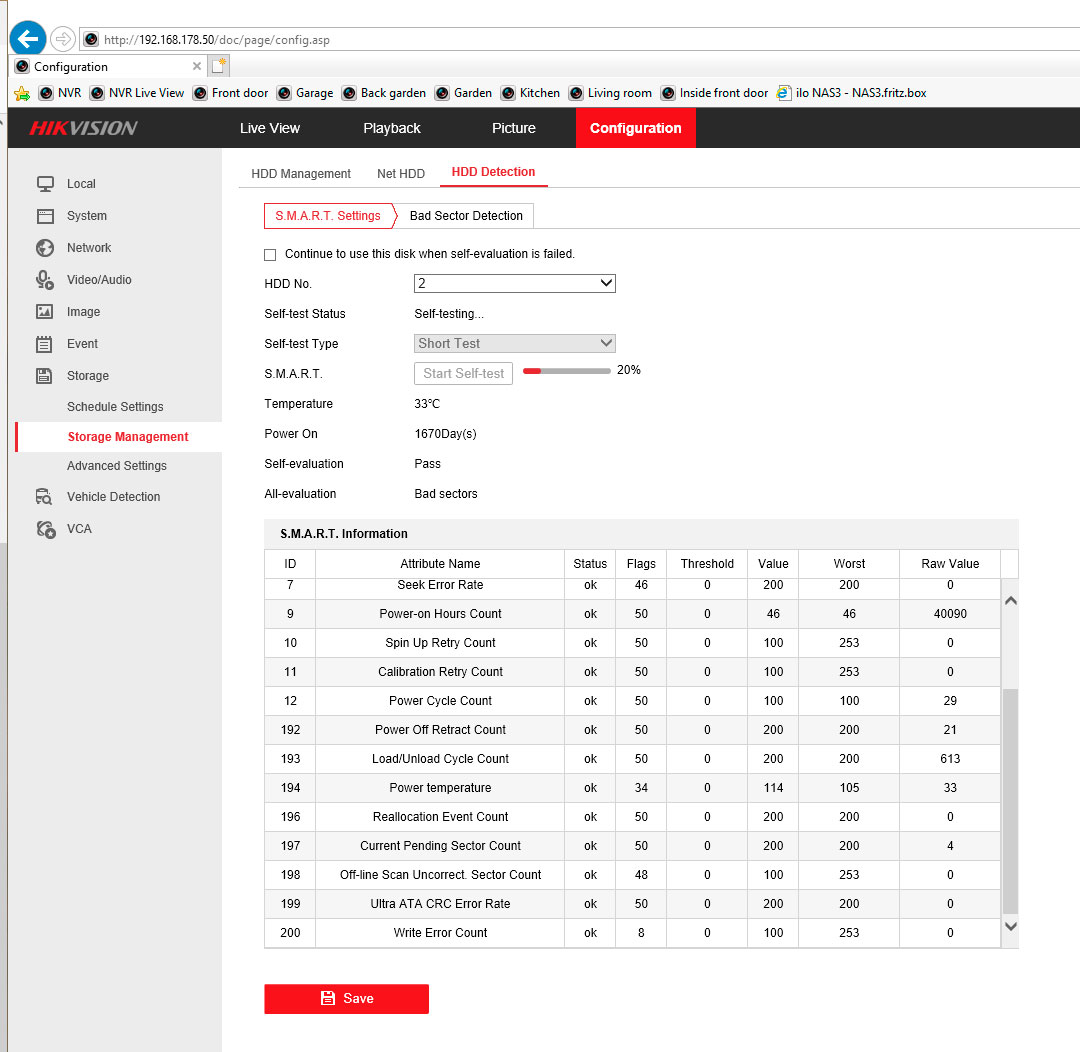Open the Front door bookmark

231,93
